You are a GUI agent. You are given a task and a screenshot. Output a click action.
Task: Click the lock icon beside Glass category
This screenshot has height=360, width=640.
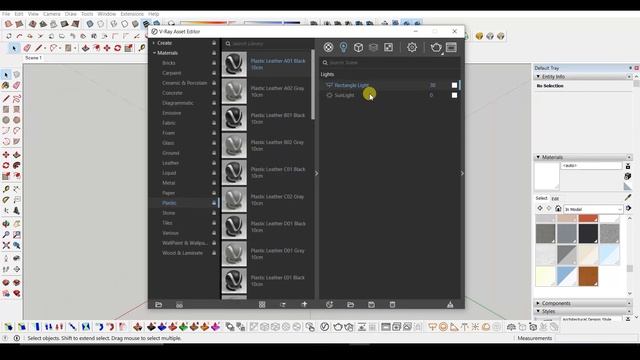(214, 143)
